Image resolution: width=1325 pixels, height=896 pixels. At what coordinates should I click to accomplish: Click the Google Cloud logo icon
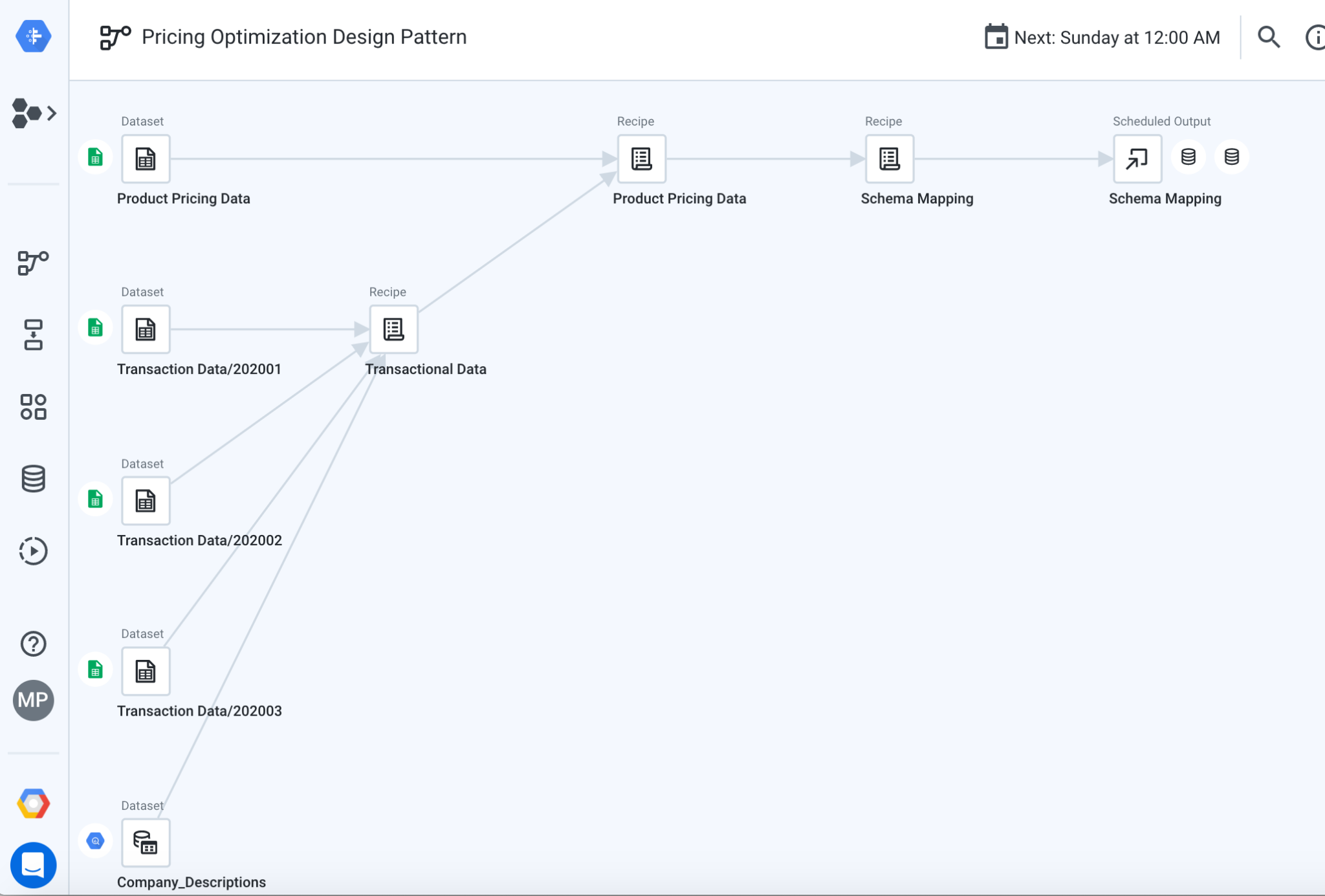pos(33,803)
